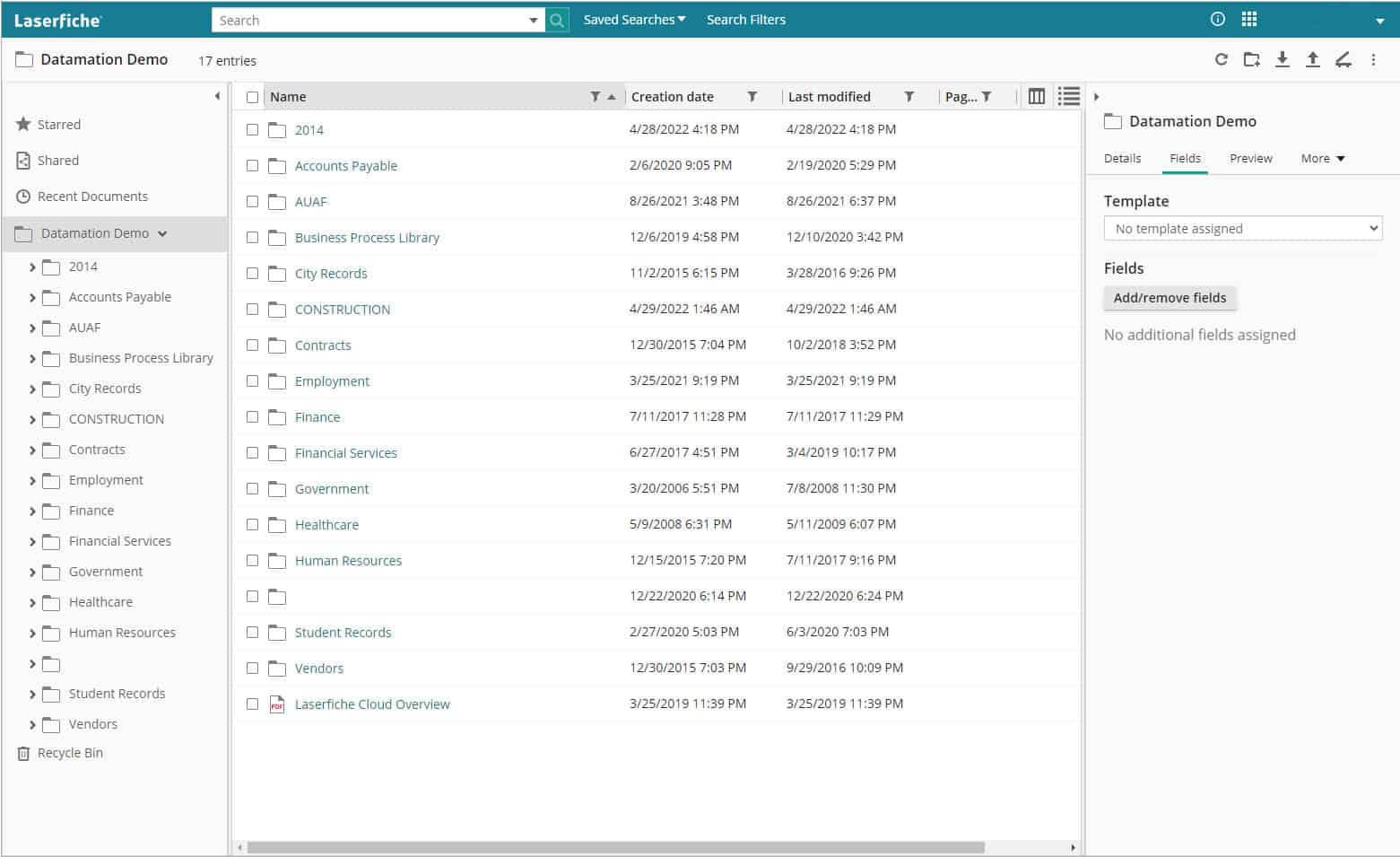
Task: Filter by Last modified funnel
Action: (909, 97)
